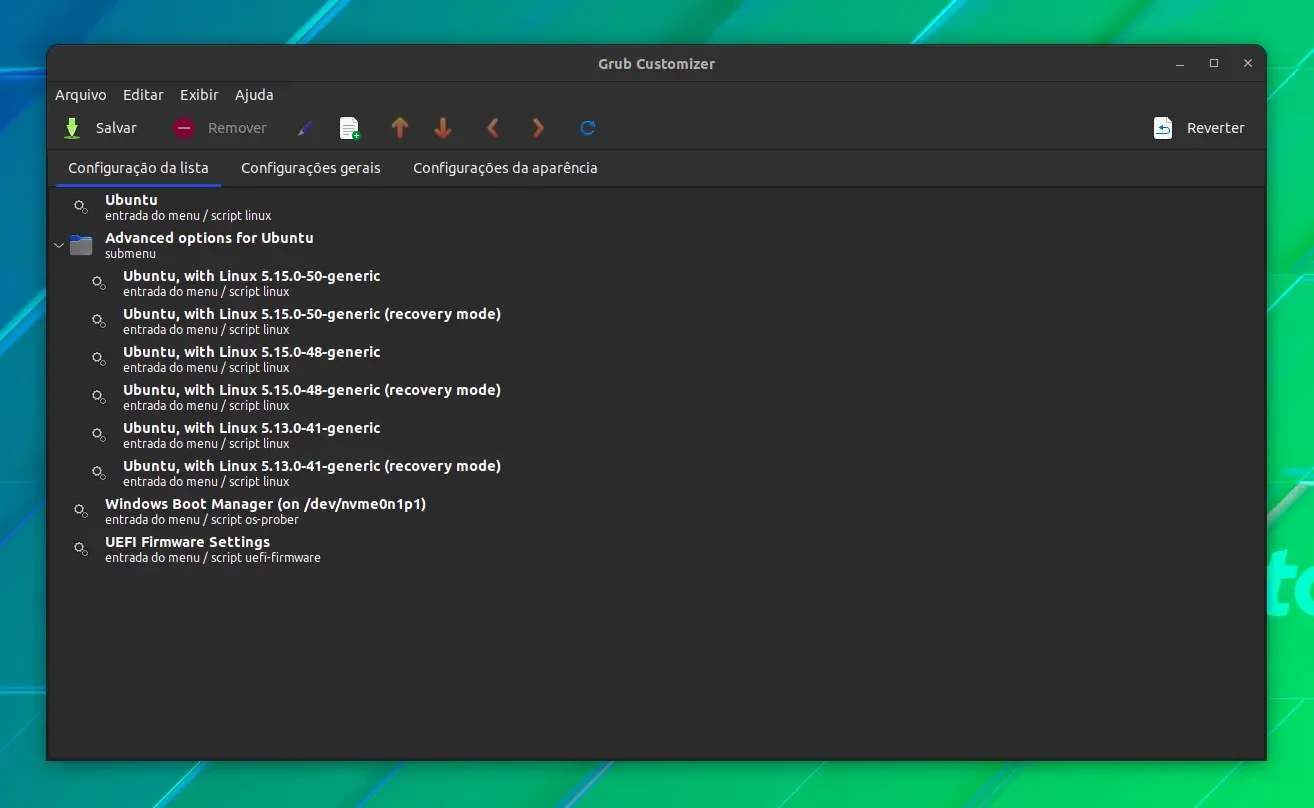Click gear icon of 5.15.0-48-generic recovery entry
Viewport: 1314px width, 808px height.
coord(99,397)
